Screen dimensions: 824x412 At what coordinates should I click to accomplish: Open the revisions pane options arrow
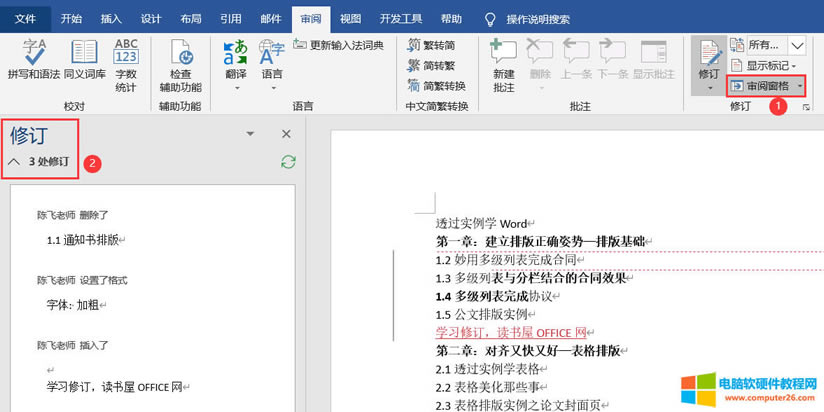(x=250, y=134)
